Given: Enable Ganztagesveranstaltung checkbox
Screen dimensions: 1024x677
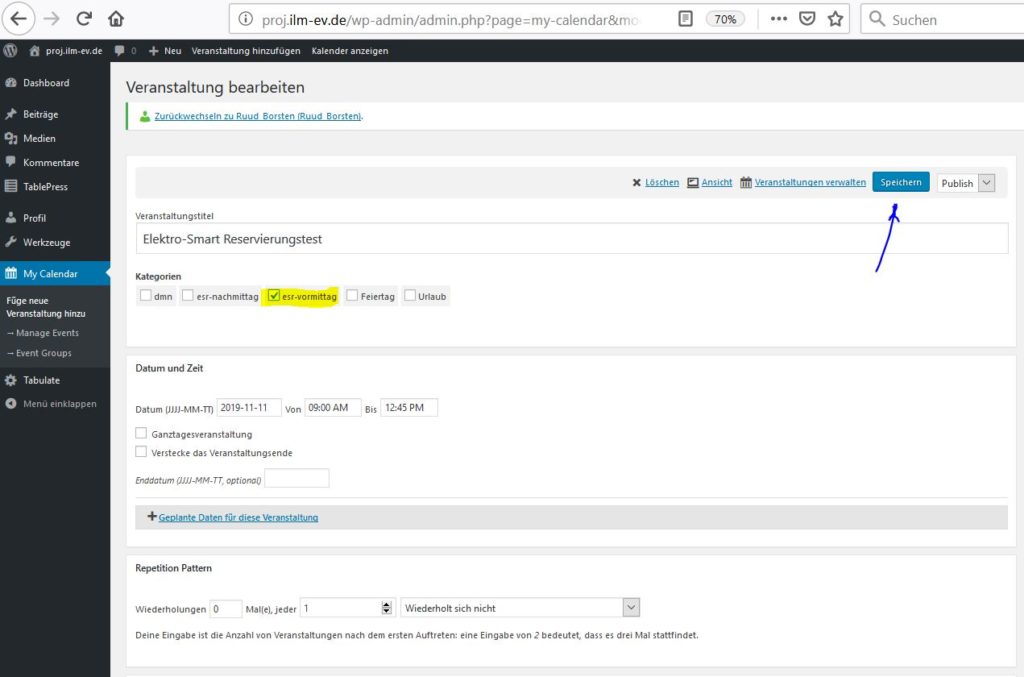Looking at the screenshot, I should 141,434.
